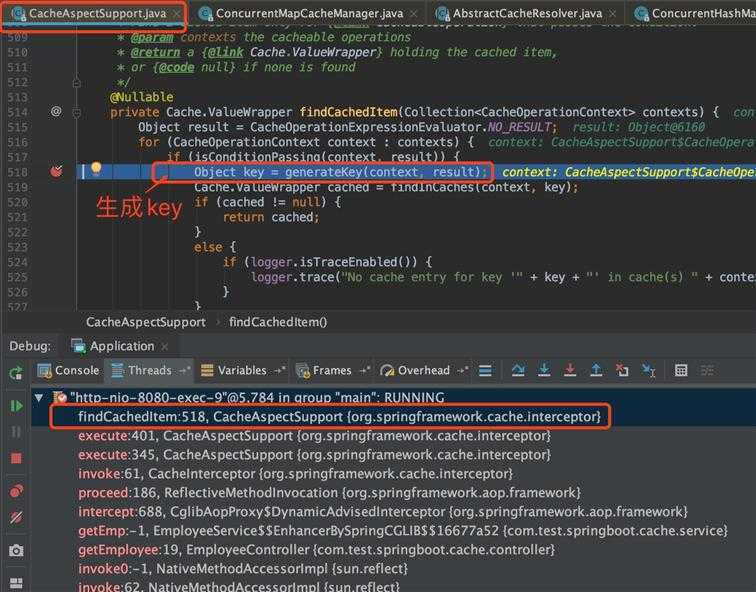Click the pin arrow beside Overhead tab

462,370
